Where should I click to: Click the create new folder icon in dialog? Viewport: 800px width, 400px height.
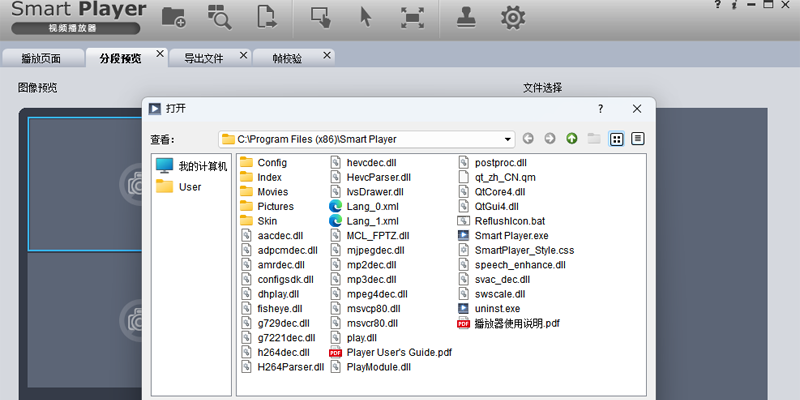click(594, 139)
